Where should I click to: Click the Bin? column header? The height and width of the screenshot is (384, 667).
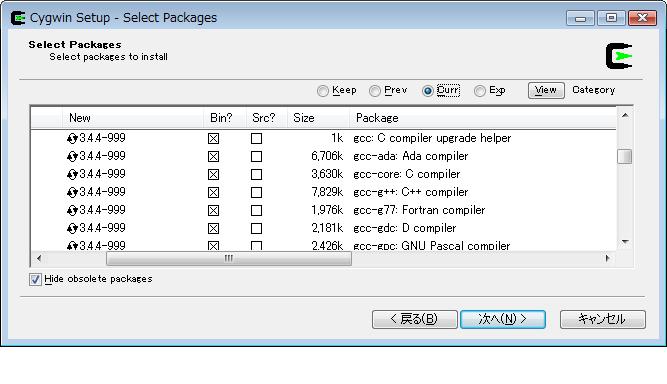coord(225,118)
